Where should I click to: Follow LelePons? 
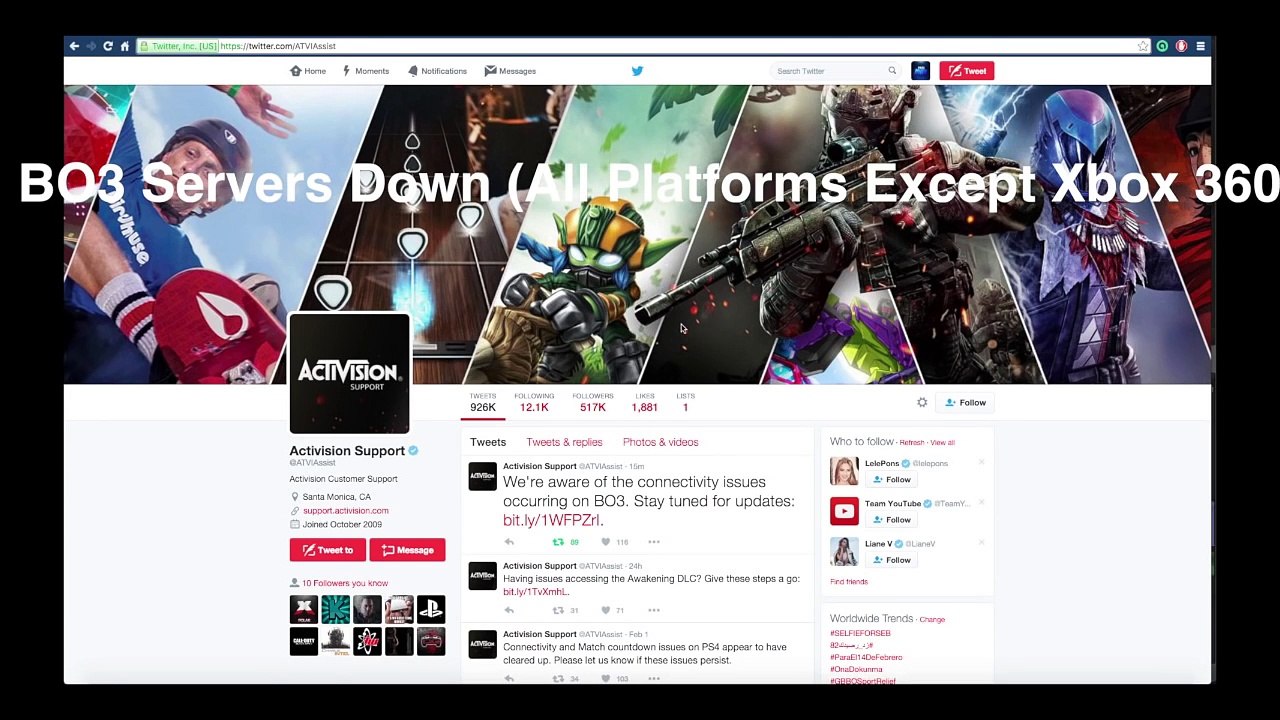point(891,480)
